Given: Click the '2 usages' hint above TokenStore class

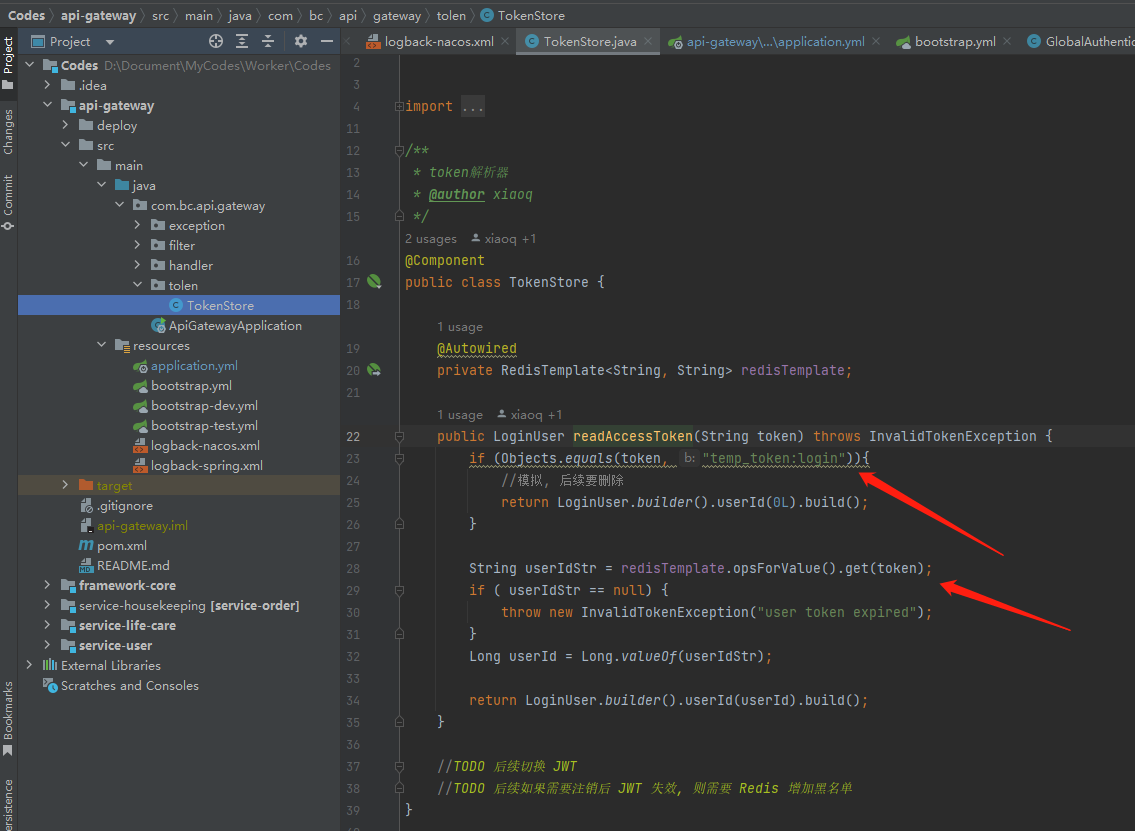Looking at the screenshot, I should tap(431, 239).
